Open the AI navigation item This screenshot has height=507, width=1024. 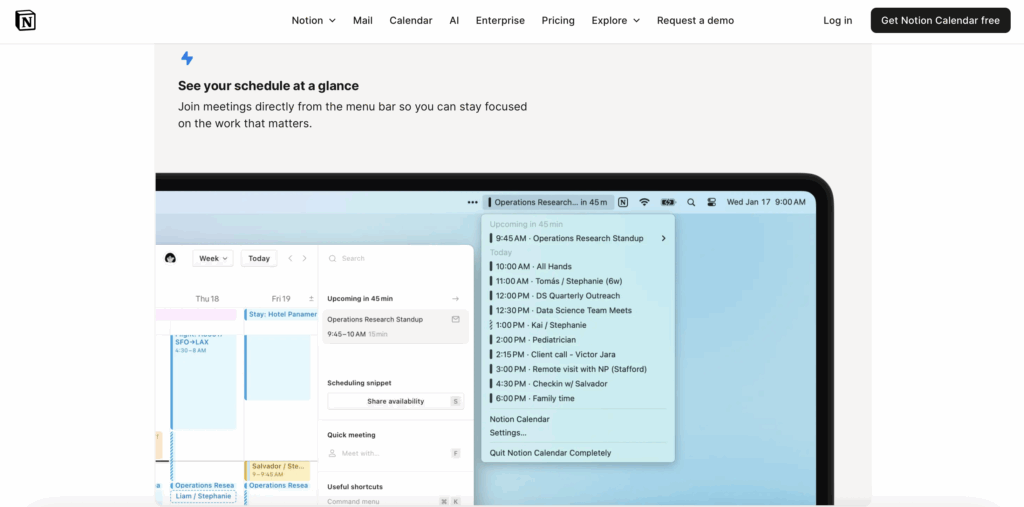coord(454,20)
